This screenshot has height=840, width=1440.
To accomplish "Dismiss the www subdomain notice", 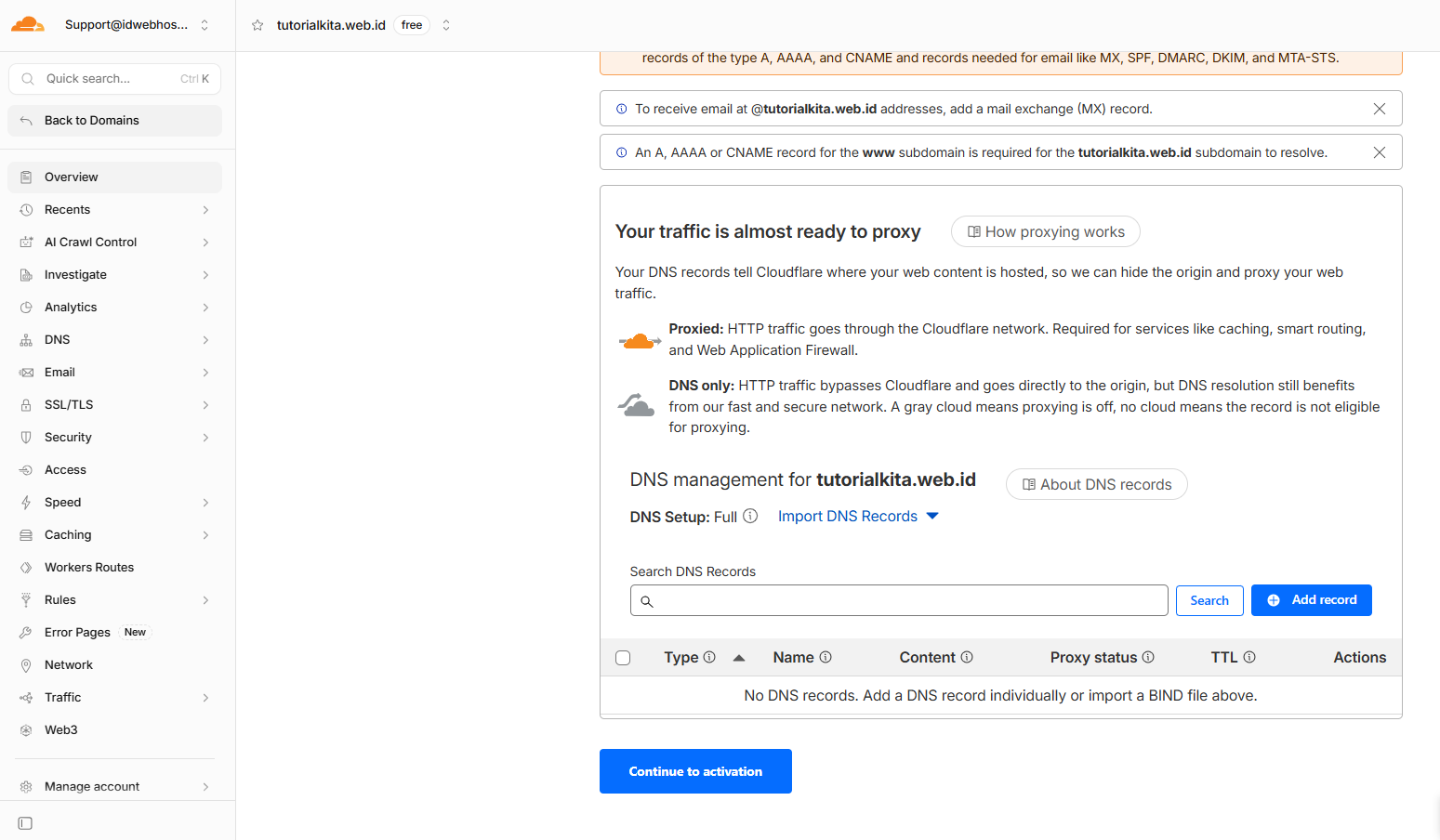I will coord(1380,152).
